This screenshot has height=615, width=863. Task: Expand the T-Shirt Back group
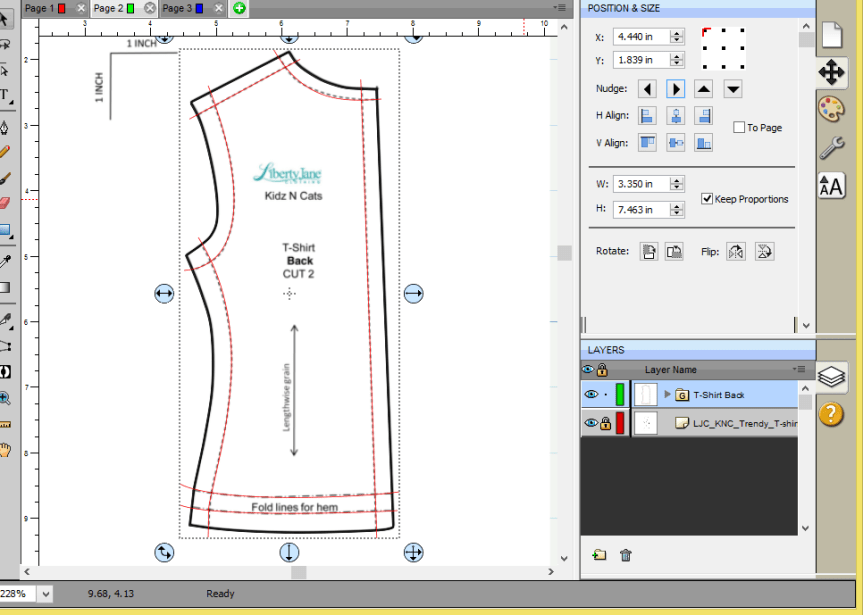tap(667, 394)
